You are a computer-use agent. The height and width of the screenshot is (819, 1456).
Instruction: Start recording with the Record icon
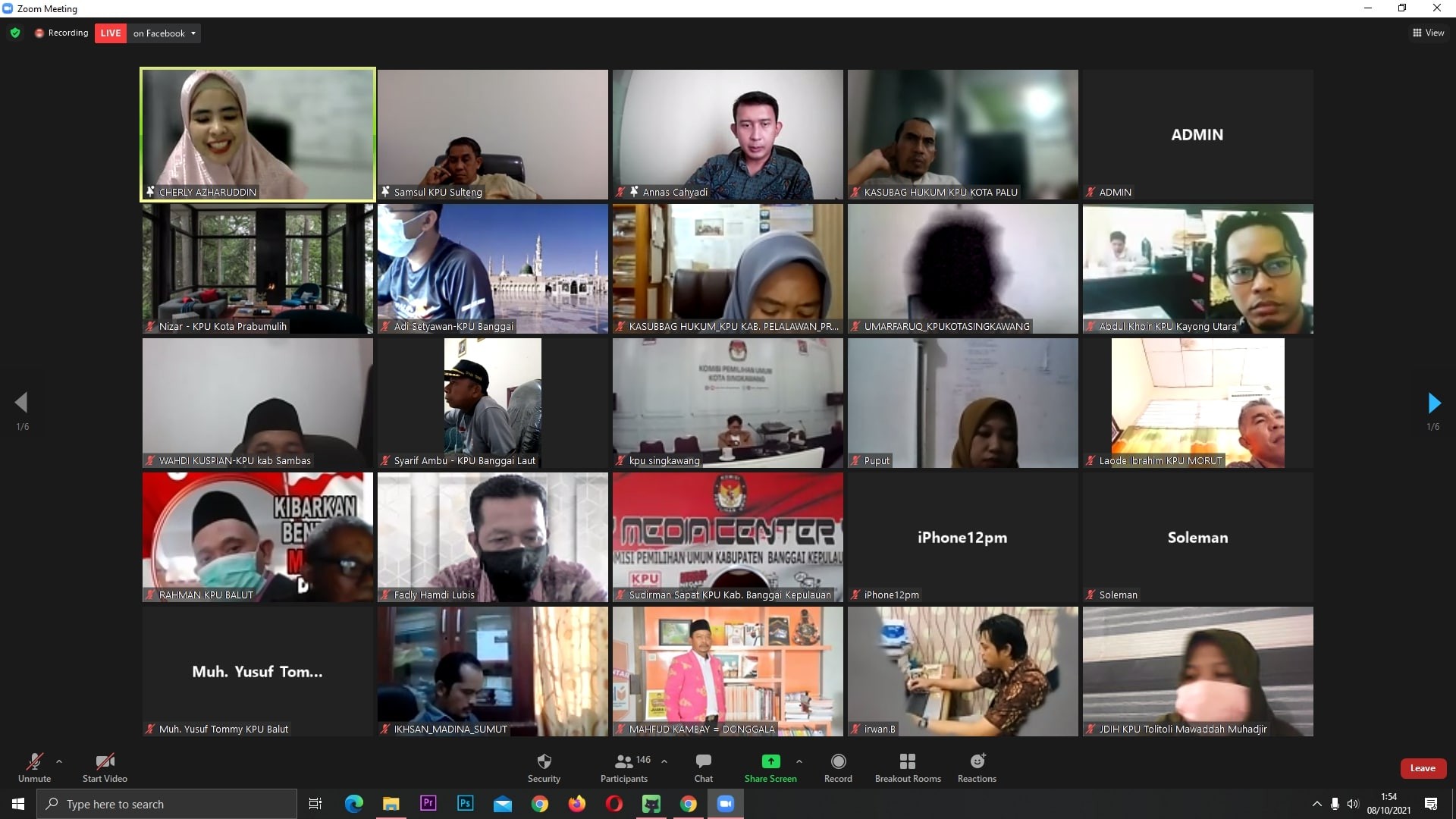(x=838, y=761)
